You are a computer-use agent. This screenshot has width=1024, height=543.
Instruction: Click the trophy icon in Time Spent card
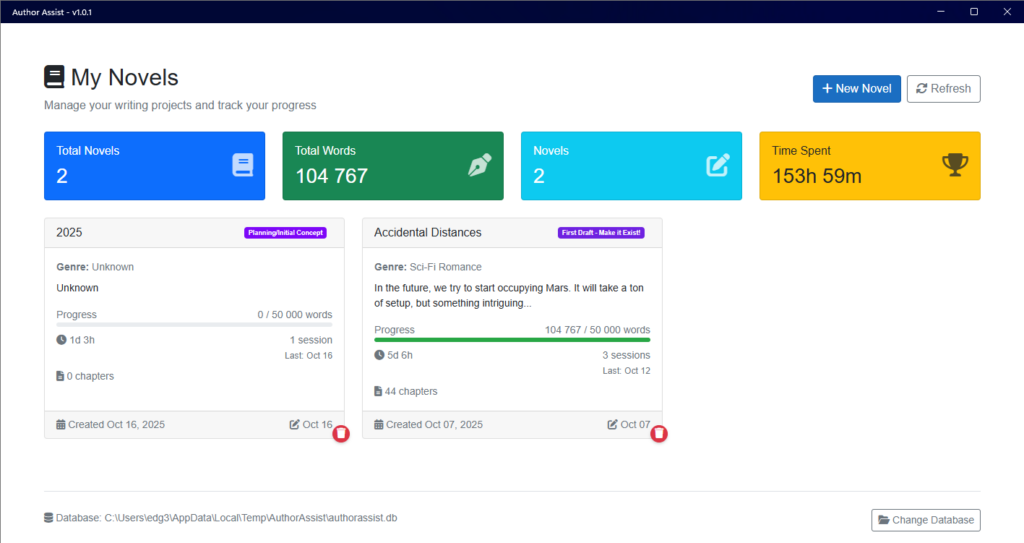[956, 165]
